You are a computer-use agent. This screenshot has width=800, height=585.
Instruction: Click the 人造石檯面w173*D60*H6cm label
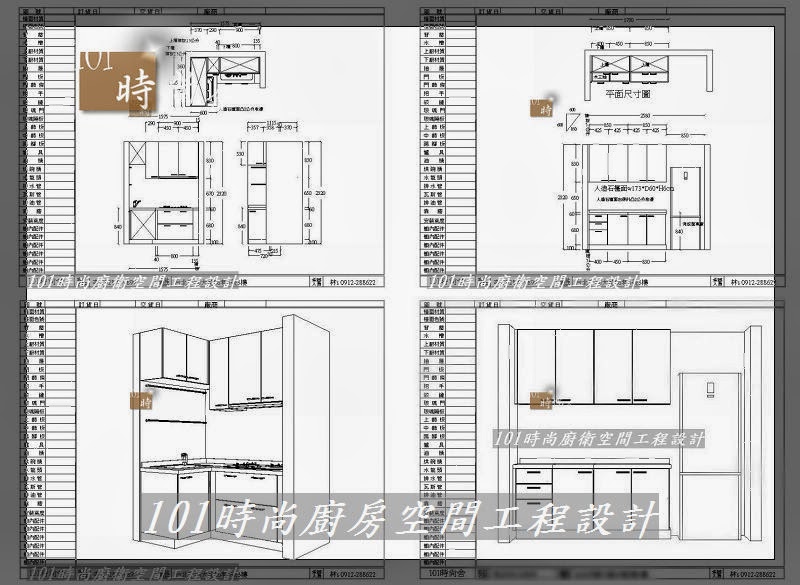click(633, 188)
